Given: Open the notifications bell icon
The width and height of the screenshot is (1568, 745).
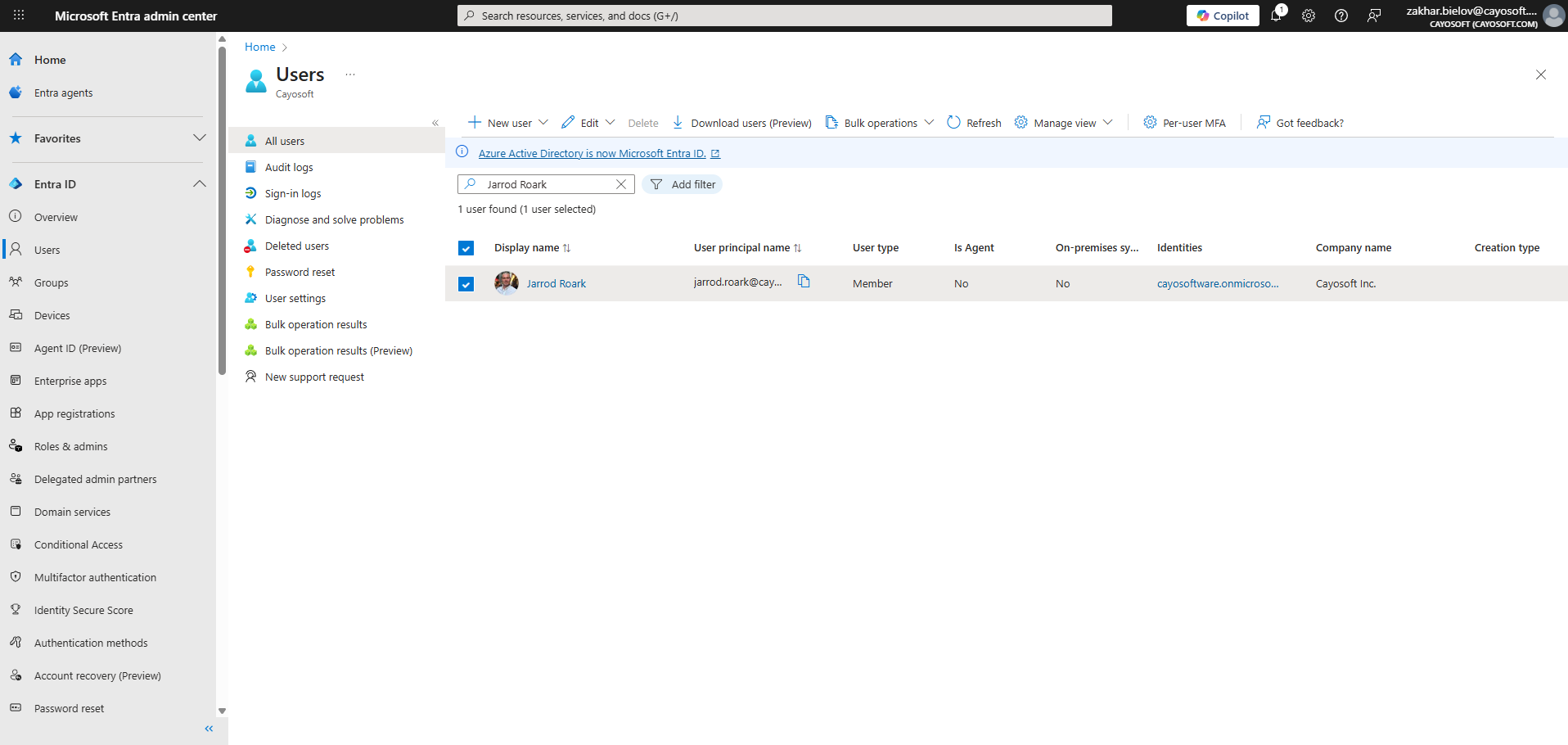Looking at the screenshot, I should point(1276,16).
